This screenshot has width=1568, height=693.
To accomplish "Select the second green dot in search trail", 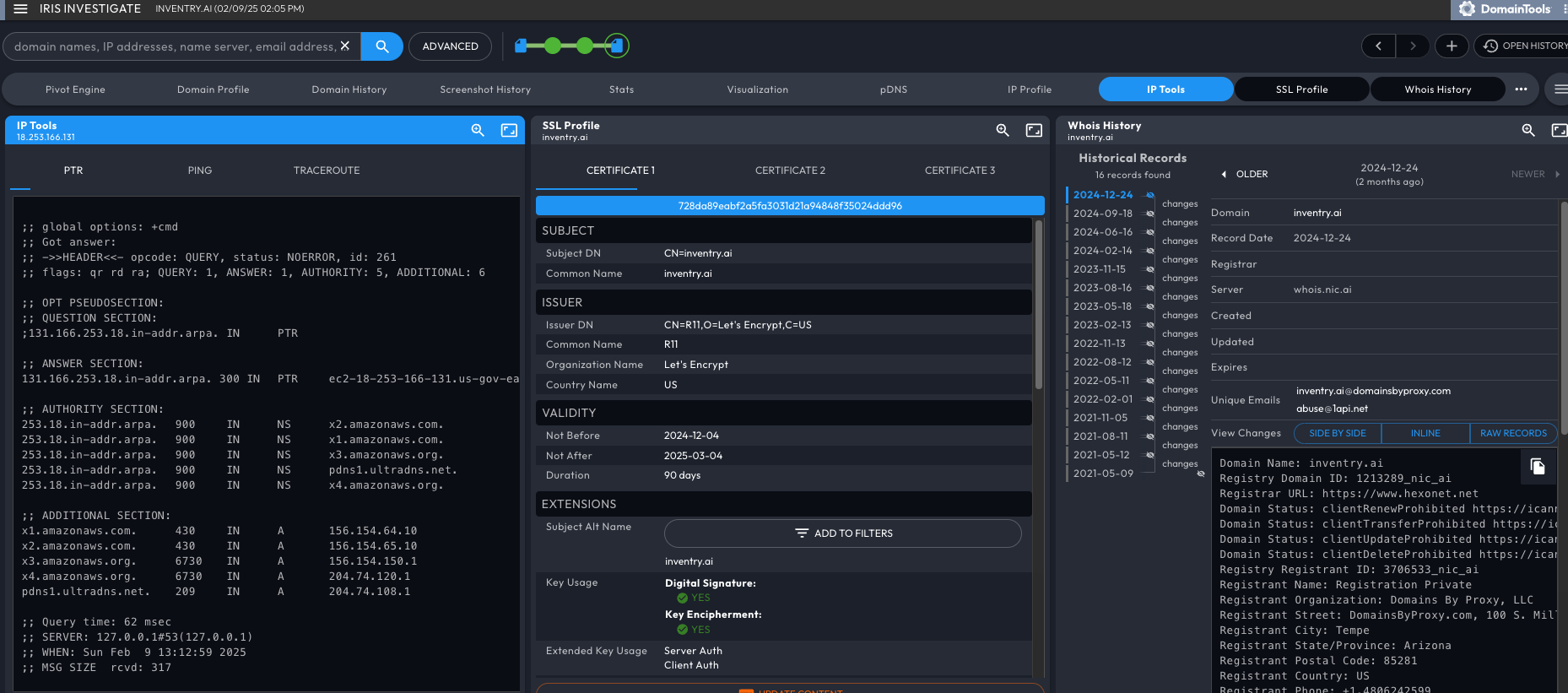I will pyautogui.click(x=553, y=46).
